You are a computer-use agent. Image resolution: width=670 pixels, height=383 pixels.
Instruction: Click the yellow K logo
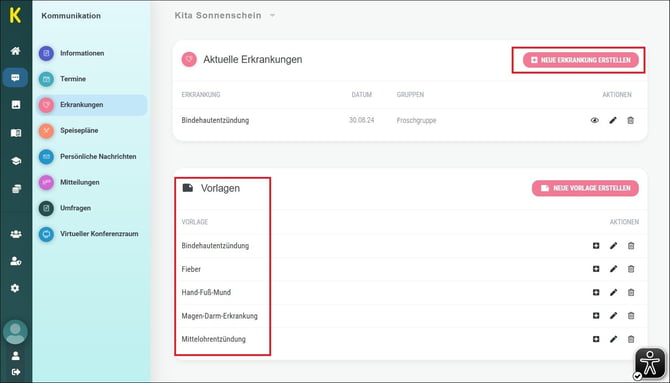coord(15,15)
